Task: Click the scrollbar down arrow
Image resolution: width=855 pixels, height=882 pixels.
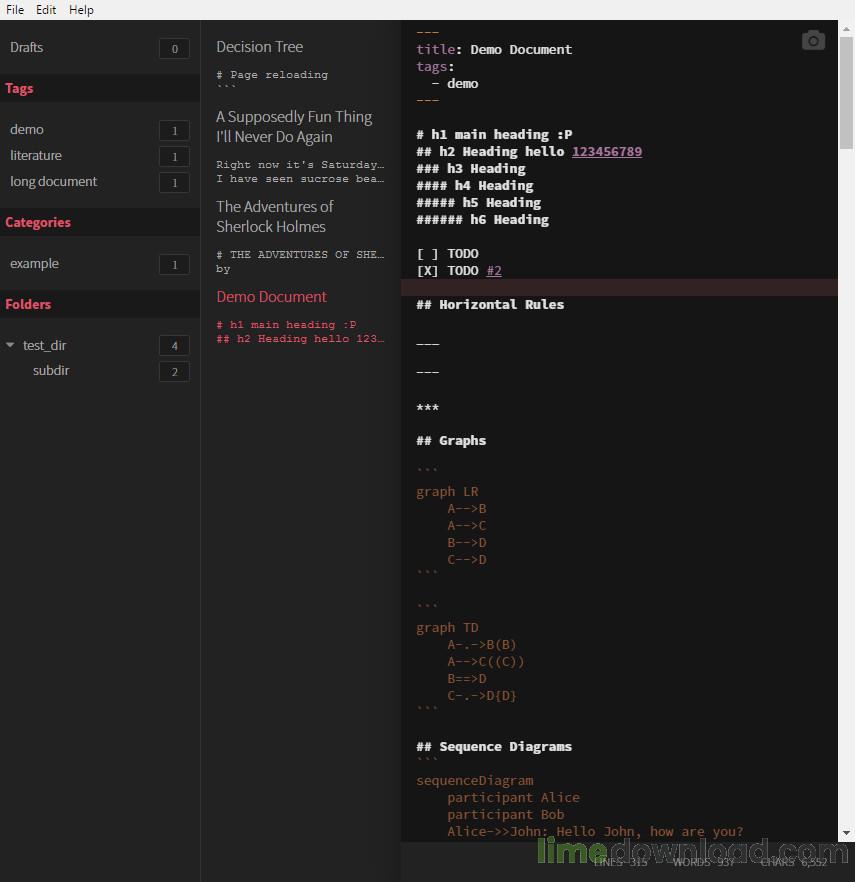Action: click(846, 833)
